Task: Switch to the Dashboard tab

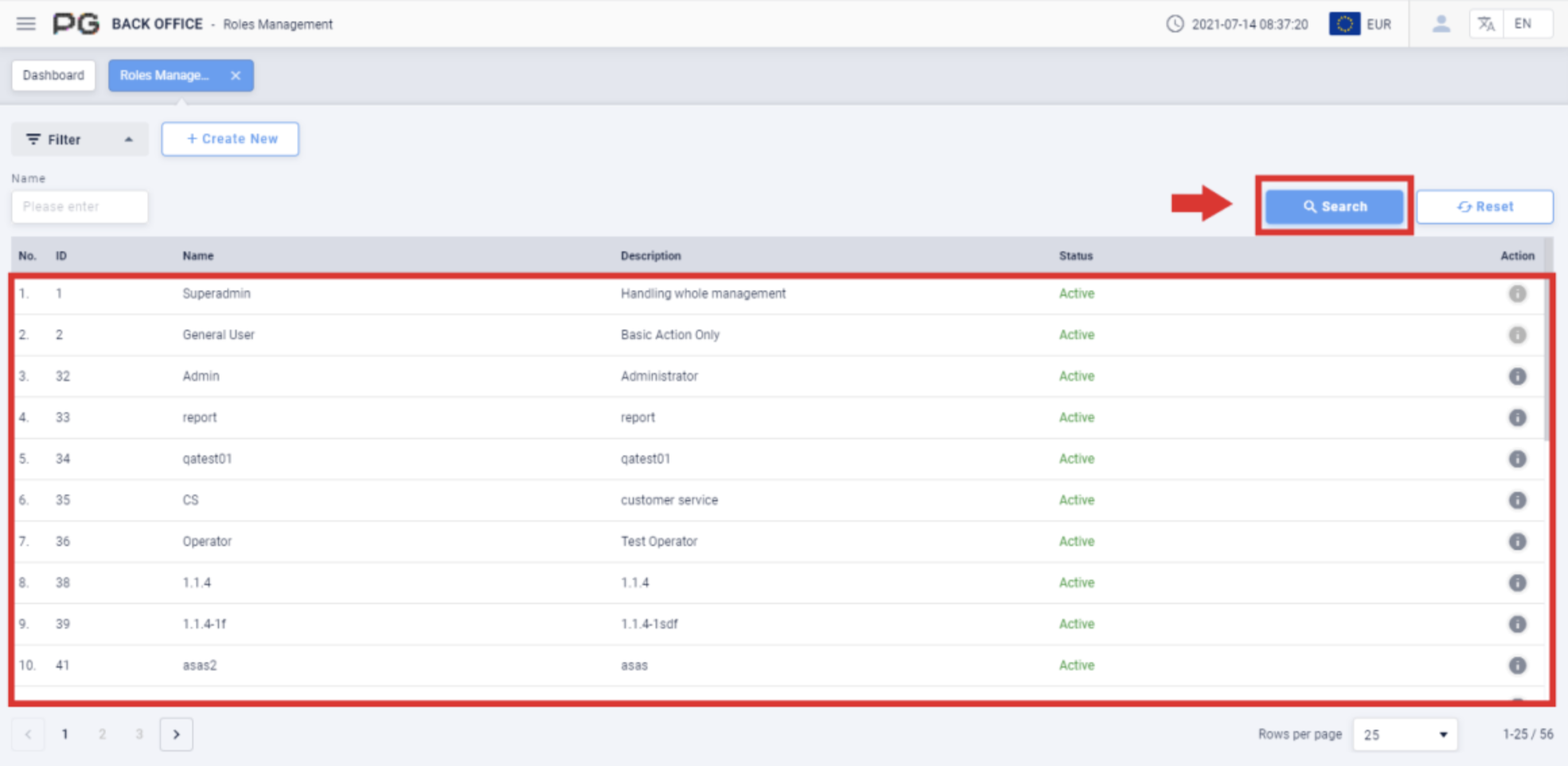Action: click(x=53, y=75)
